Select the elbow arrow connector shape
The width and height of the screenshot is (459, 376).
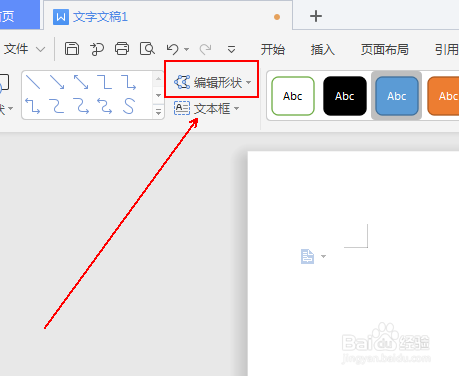click(129, 82)
